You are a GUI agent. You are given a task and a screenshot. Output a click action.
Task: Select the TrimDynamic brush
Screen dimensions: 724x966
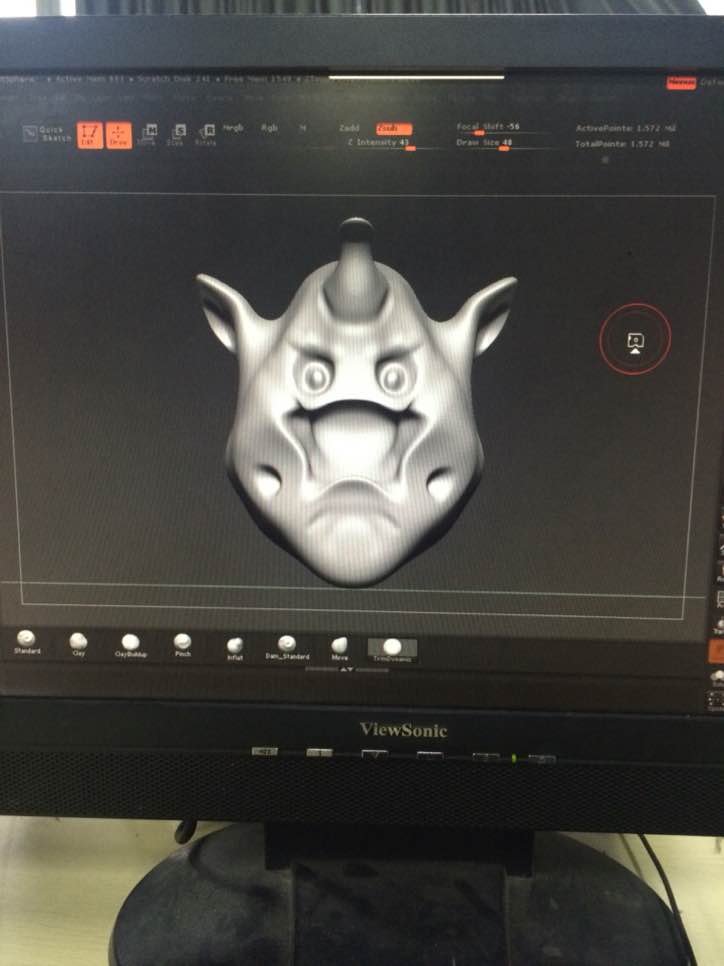(x=393, y=651)
